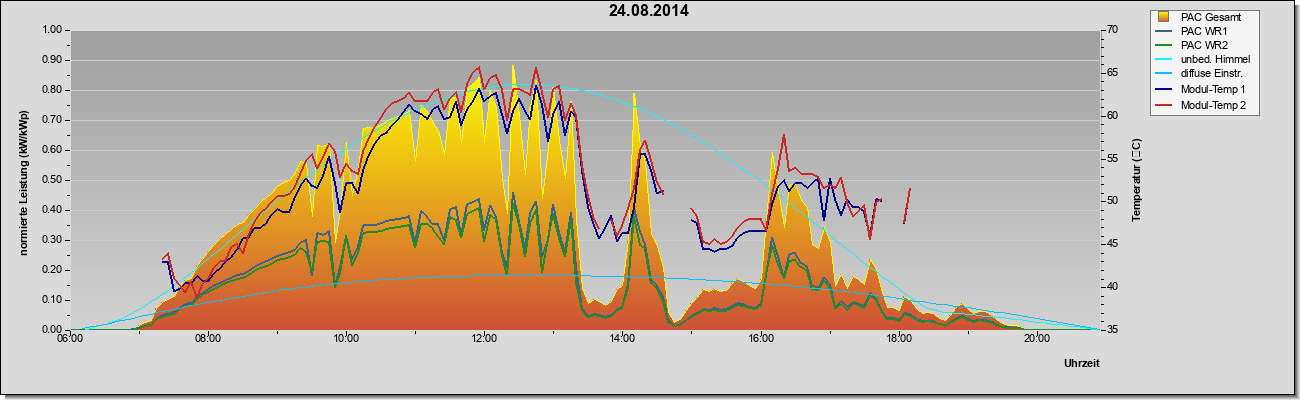Click the 70 value on temperature axis
This screenshot has width=1300, height=400.
[x=1111, y=30]
